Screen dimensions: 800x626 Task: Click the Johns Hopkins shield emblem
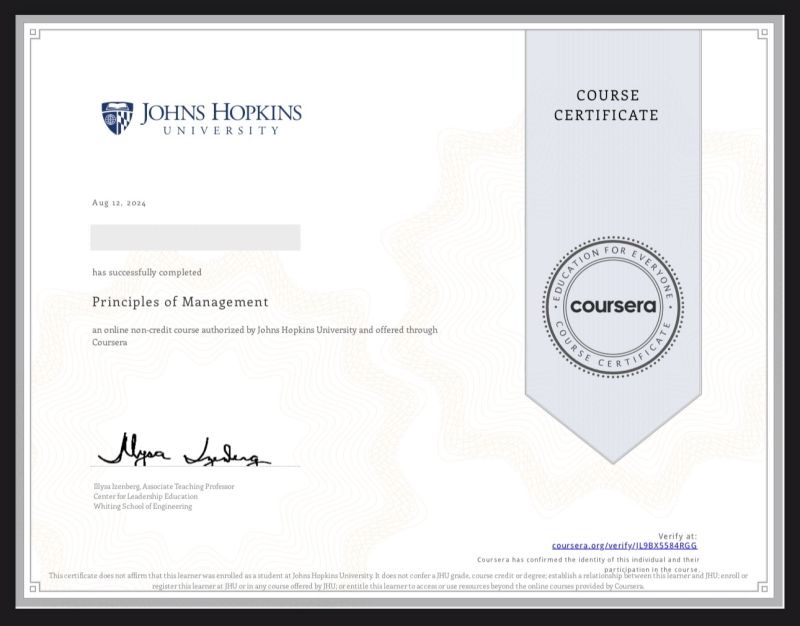(117, 118)
